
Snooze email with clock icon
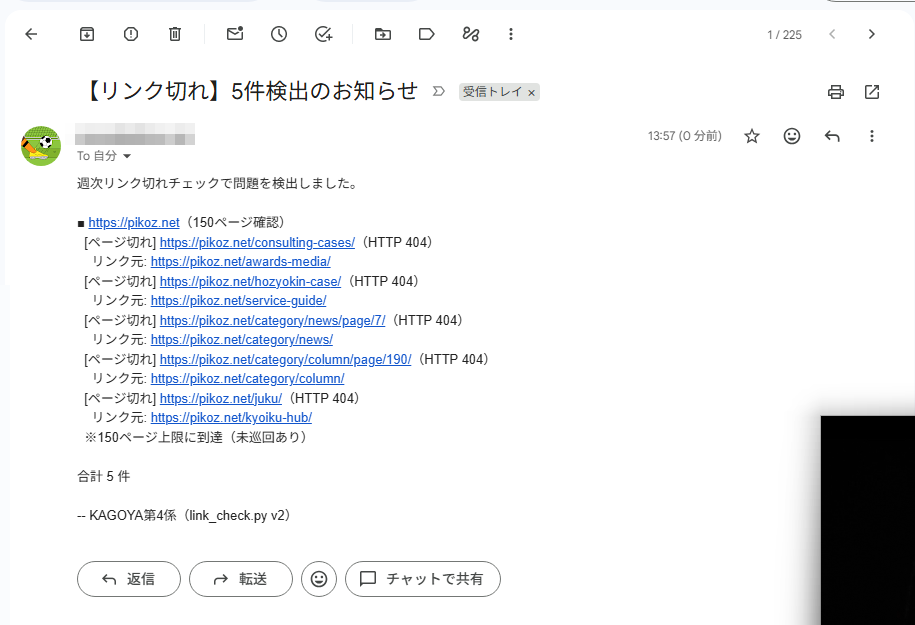click(279, 34)
